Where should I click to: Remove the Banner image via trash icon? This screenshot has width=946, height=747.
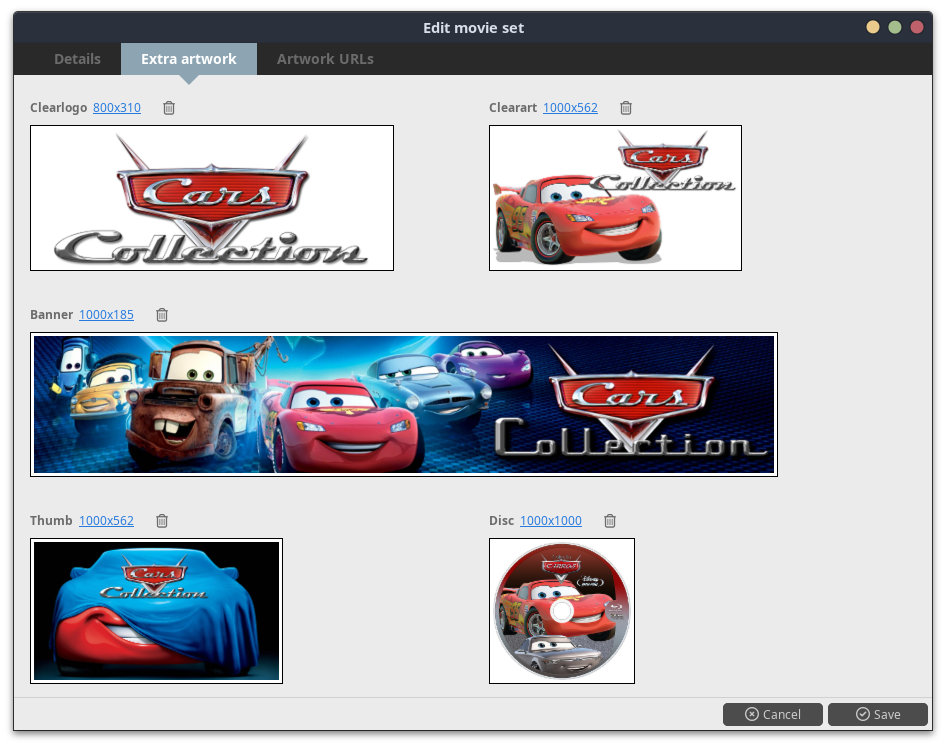tap(162, 315)
